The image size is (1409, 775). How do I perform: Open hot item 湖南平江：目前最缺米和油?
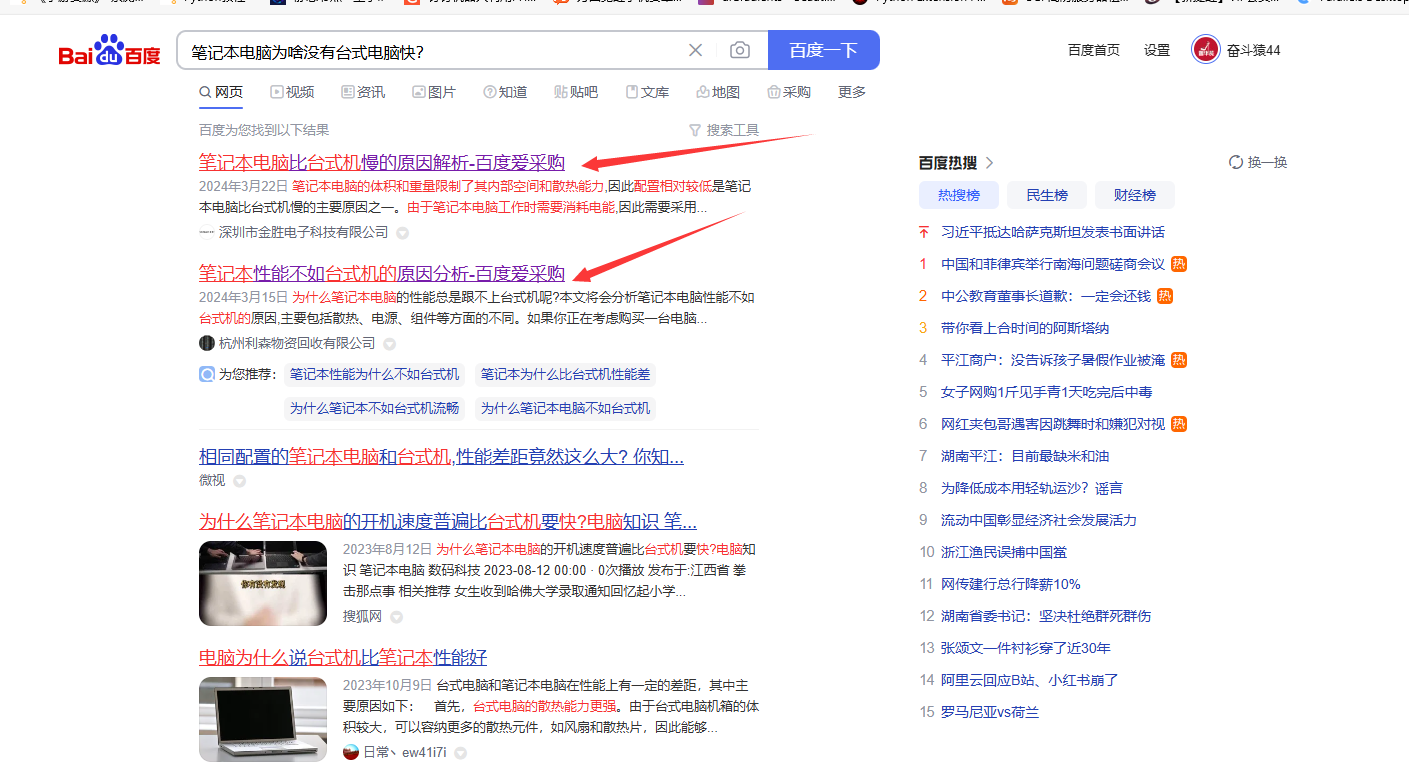point(1025,456)
